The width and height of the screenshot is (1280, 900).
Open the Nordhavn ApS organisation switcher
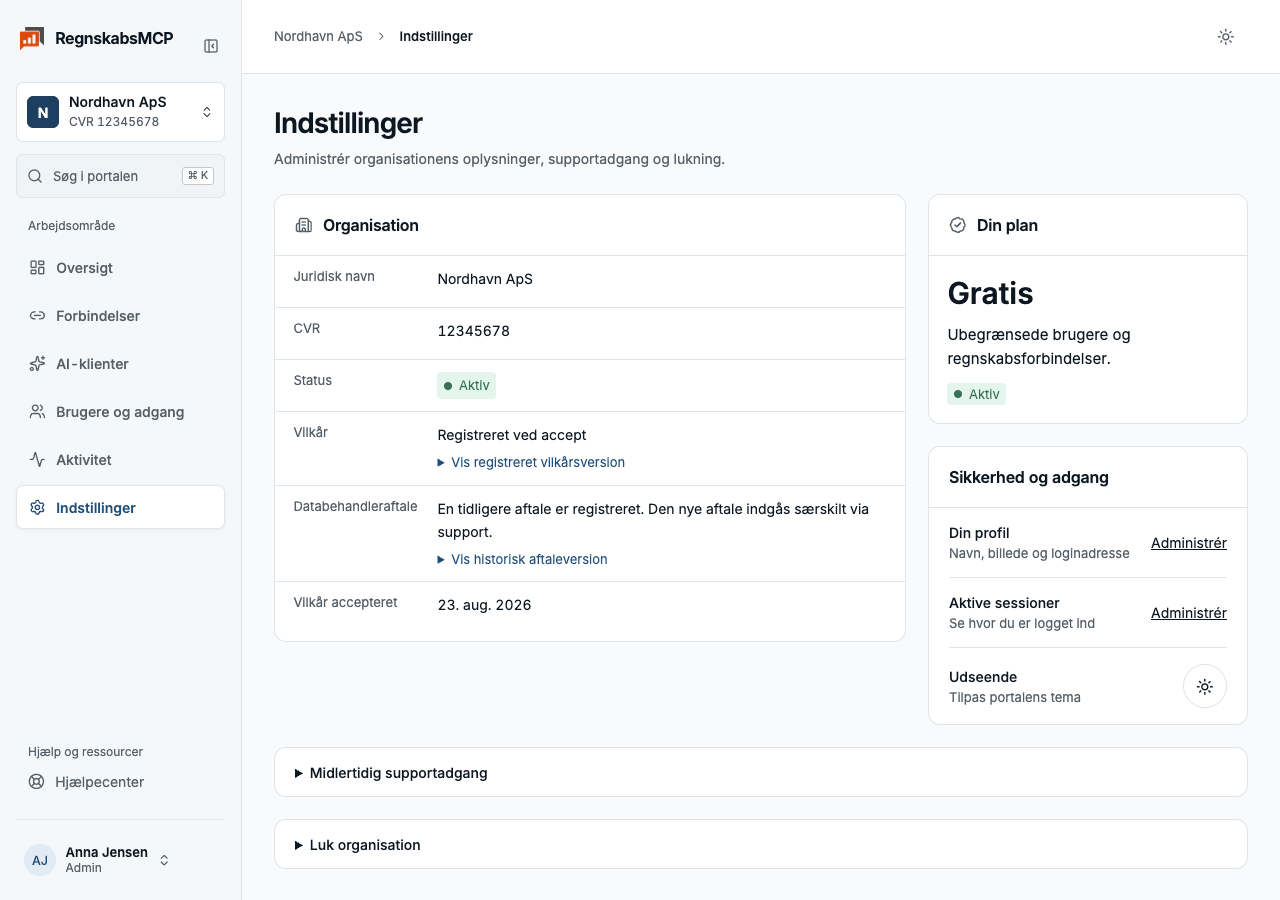(120, 112)
